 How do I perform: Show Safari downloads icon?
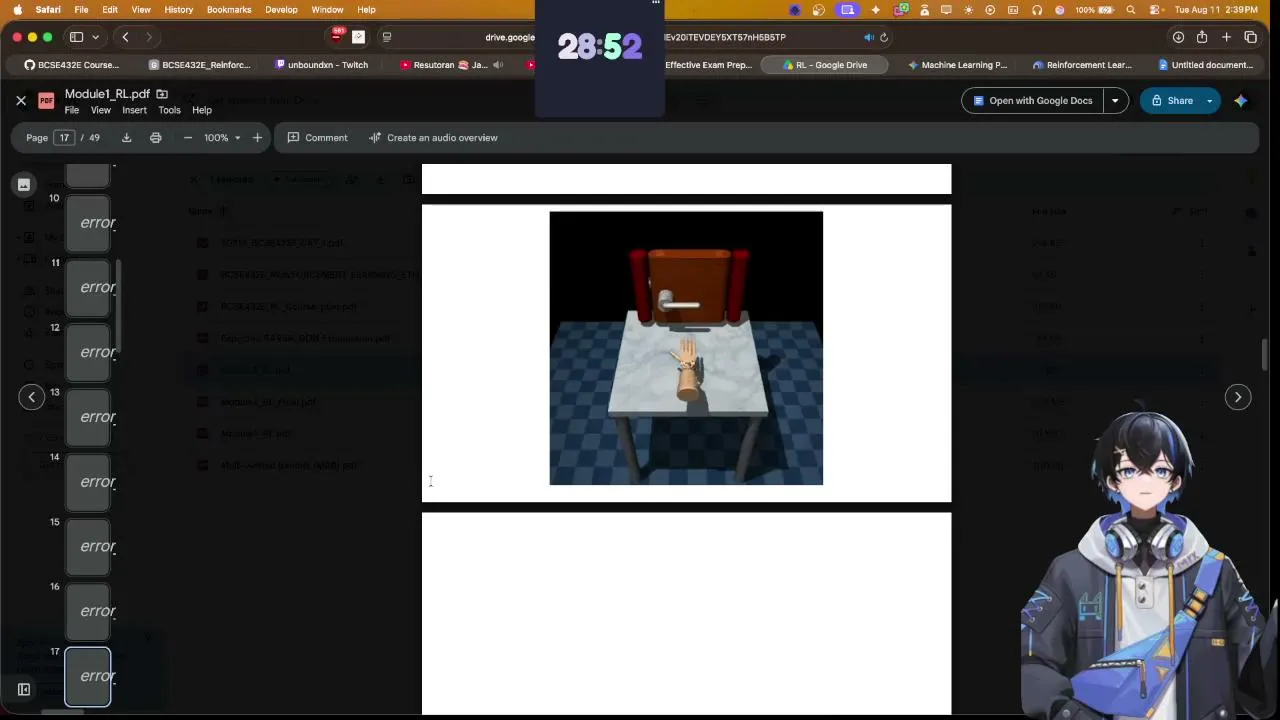click(x=1178, y=37)
